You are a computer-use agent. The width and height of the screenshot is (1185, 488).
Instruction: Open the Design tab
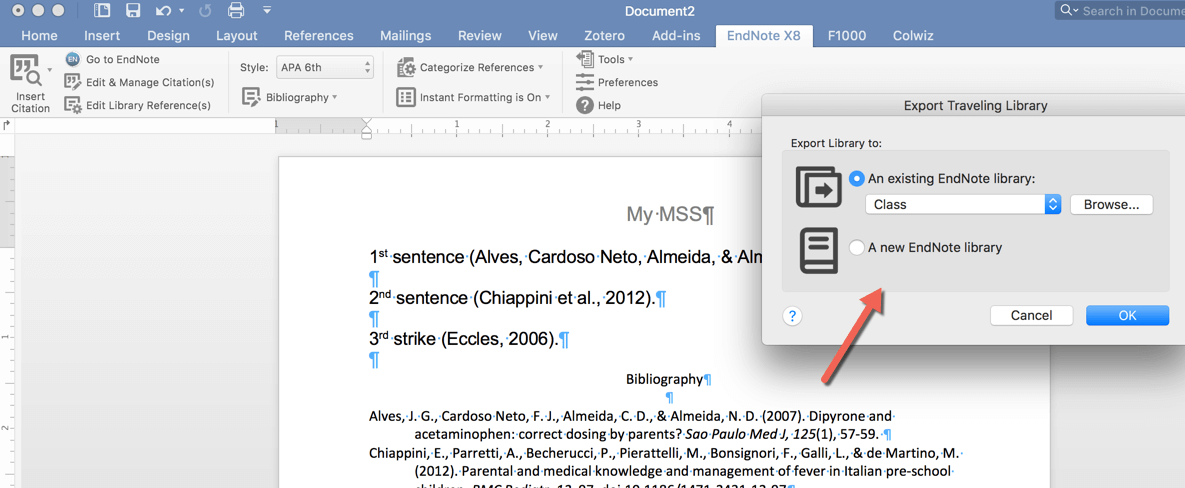pos(169,36)
